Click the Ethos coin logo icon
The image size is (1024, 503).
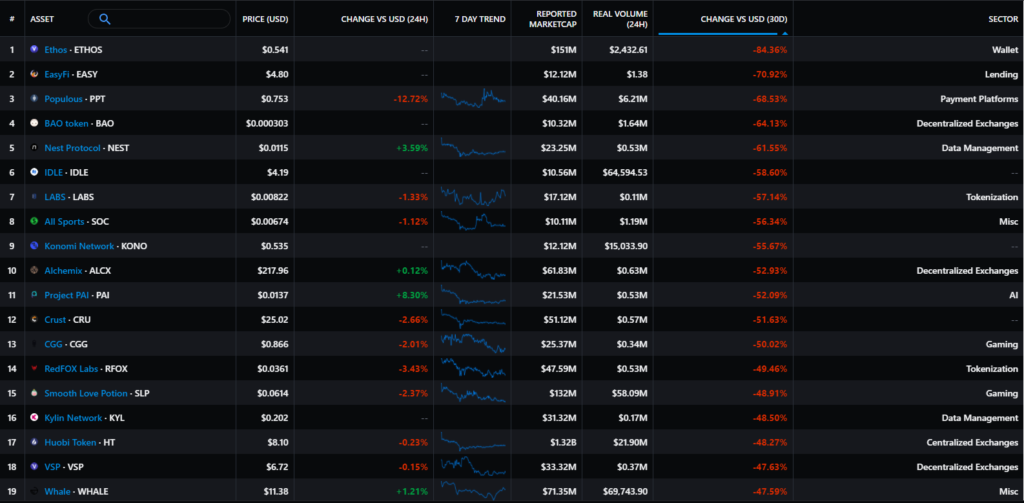click(34, 49)
